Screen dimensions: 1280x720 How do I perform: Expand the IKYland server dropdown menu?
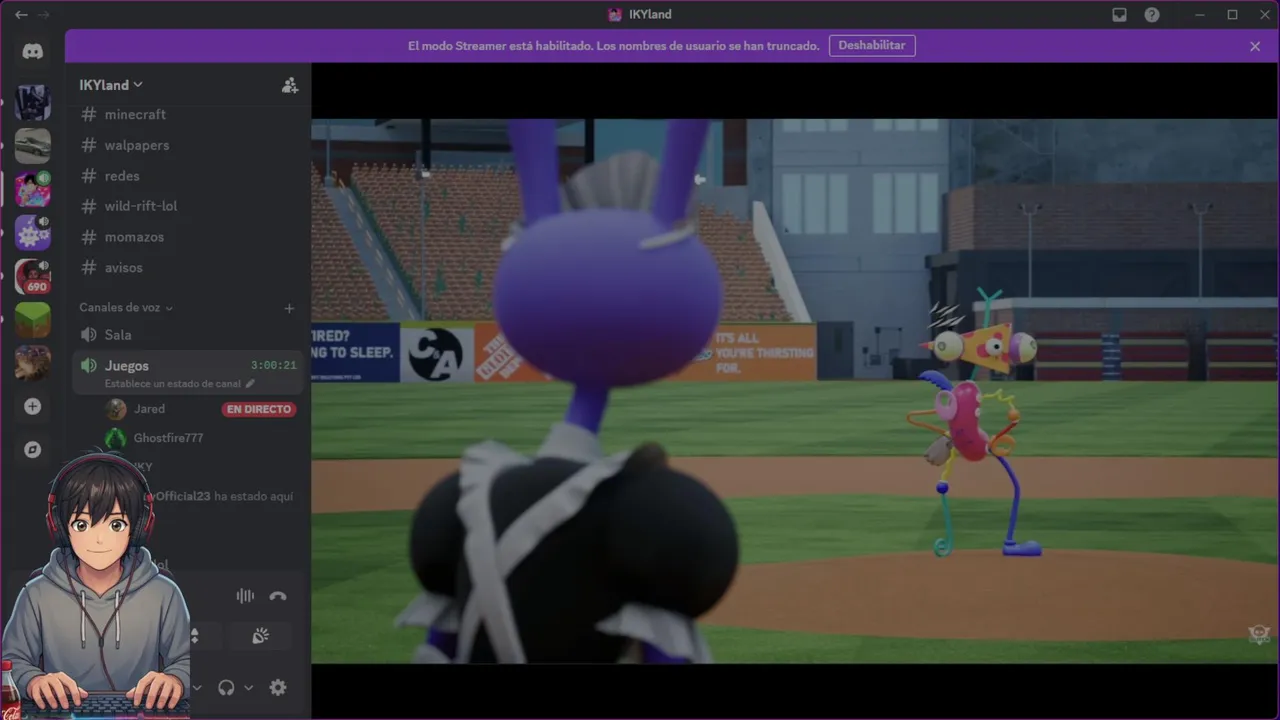pyautogui.click(x=111, y=85)
